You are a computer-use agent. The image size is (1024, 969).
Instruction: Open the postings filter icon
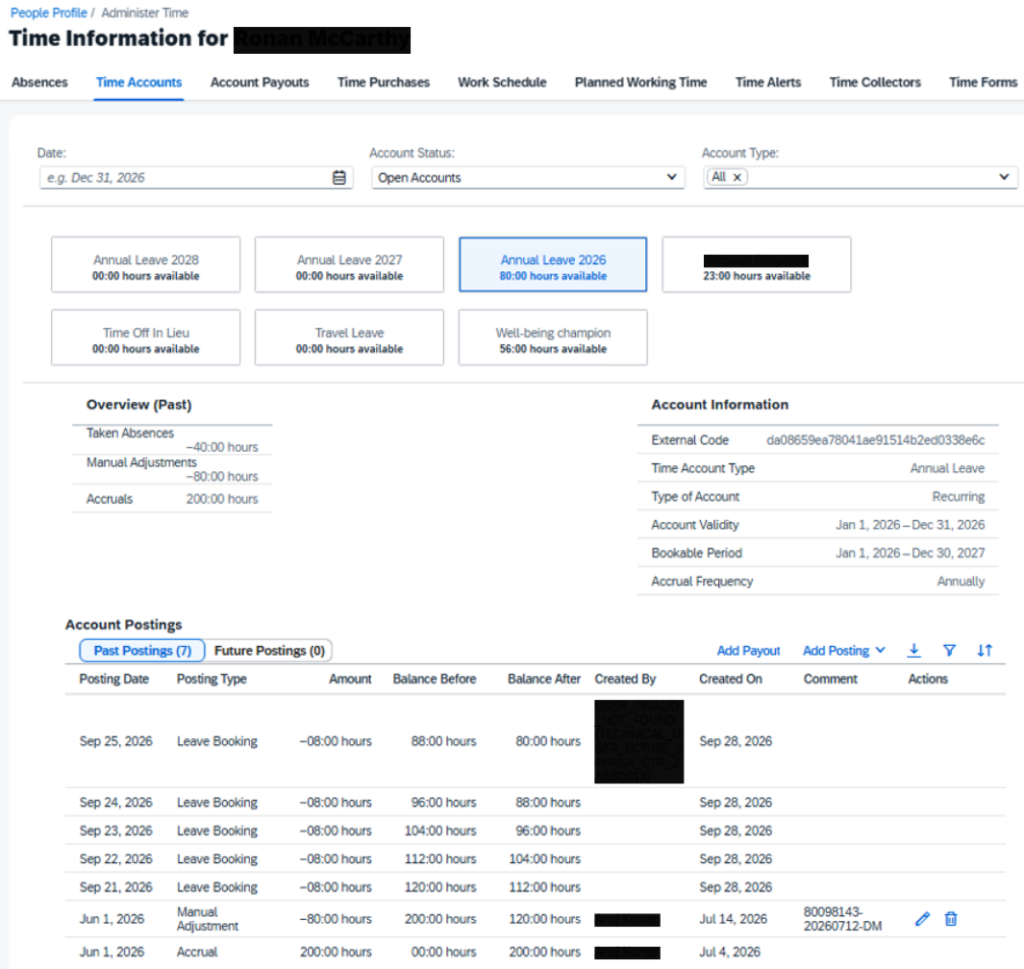pos(950,650)
